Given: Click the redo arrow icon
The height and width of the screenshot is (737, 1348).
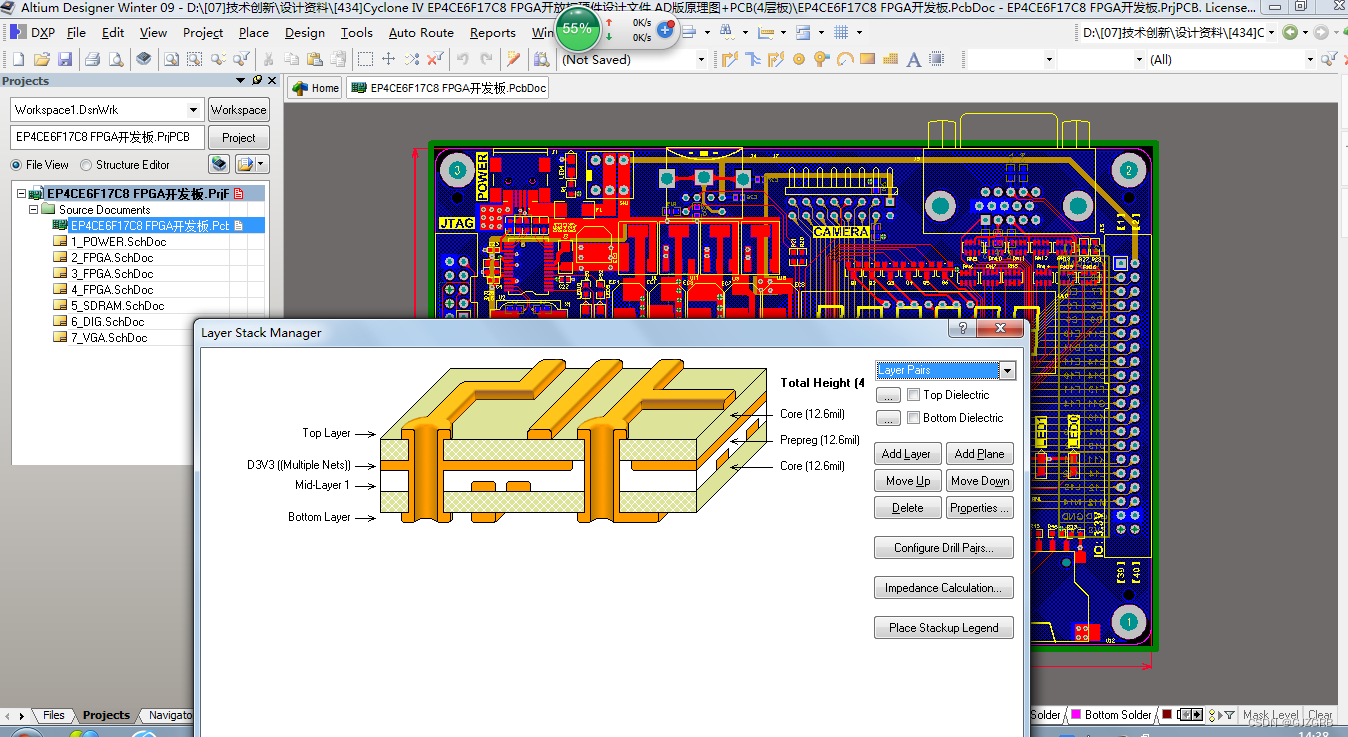Looking at the screenshot, I should click(x=487, y=60).
